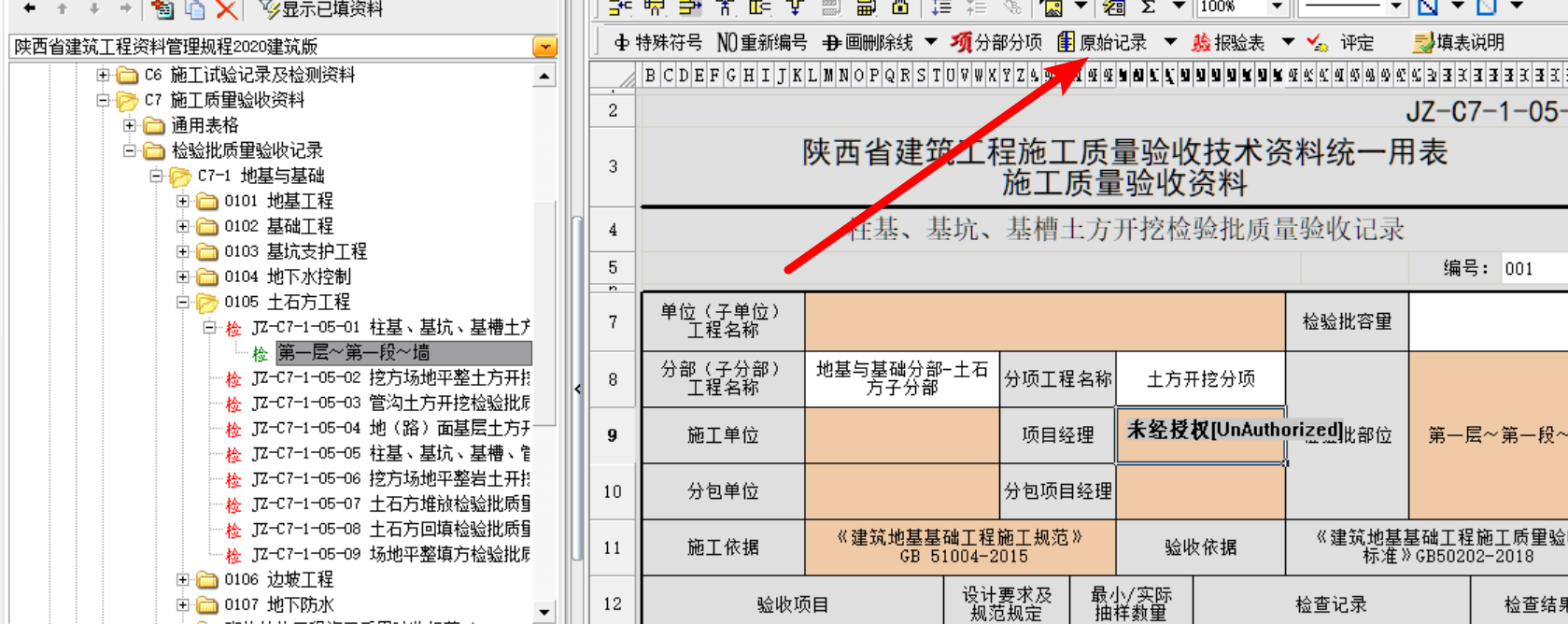Open the 陕西省建筑工程资料管理规程 template dropdown
This screenshot has height=624, width=1568.
click(544, 47)
